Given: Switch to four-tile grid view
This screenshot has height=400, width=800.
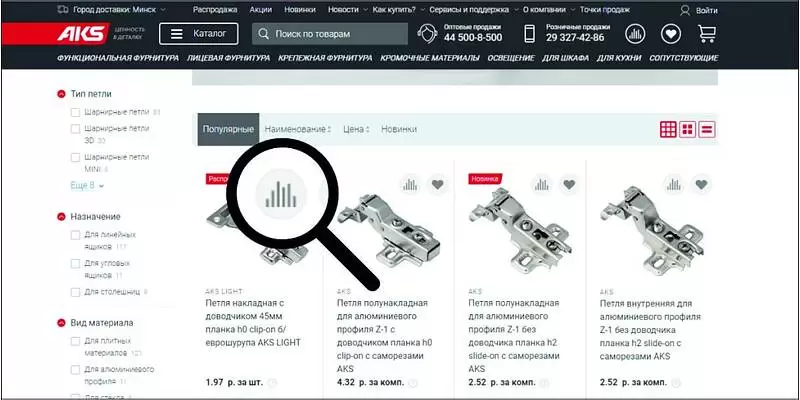Looking at the screenshot, I should click(x=688, y=130).
